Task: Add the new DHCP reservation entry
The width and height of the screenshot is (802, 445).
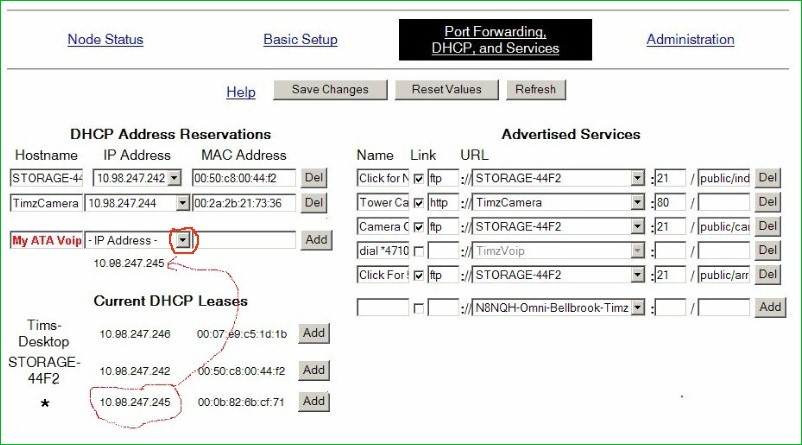Action: pyautogui.click(x=316, y=240)
